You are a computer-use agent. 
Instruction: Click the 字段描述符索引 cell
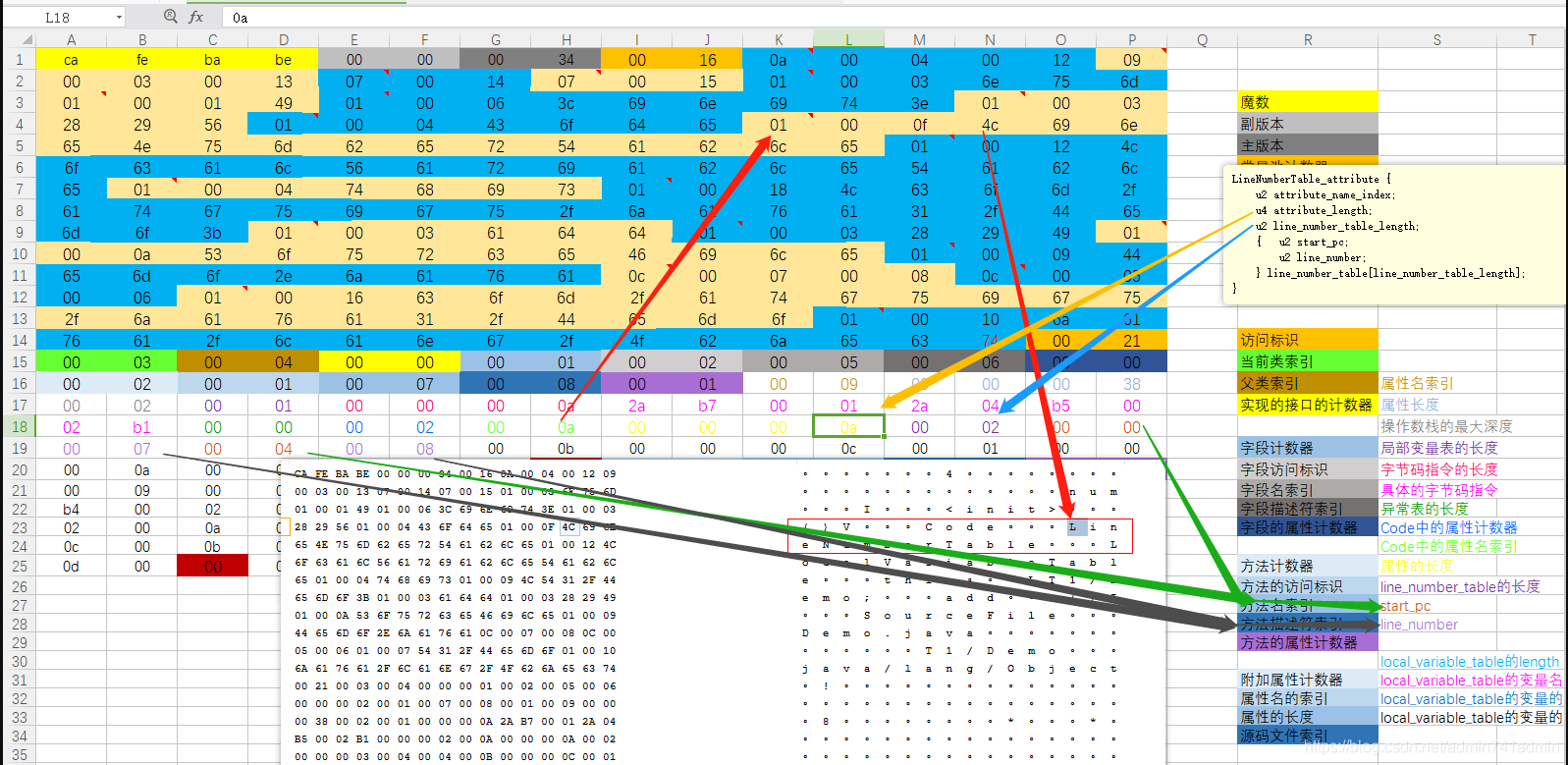[1308, 509]
